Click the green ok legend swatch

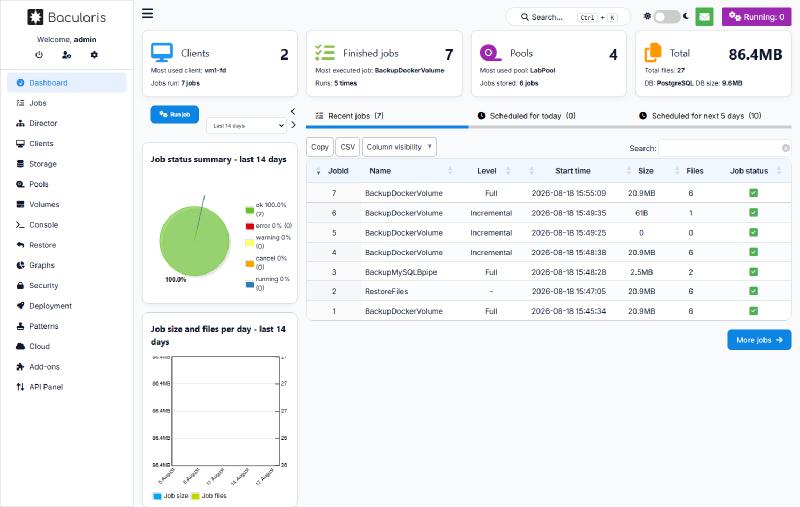[x=249, y=210]
